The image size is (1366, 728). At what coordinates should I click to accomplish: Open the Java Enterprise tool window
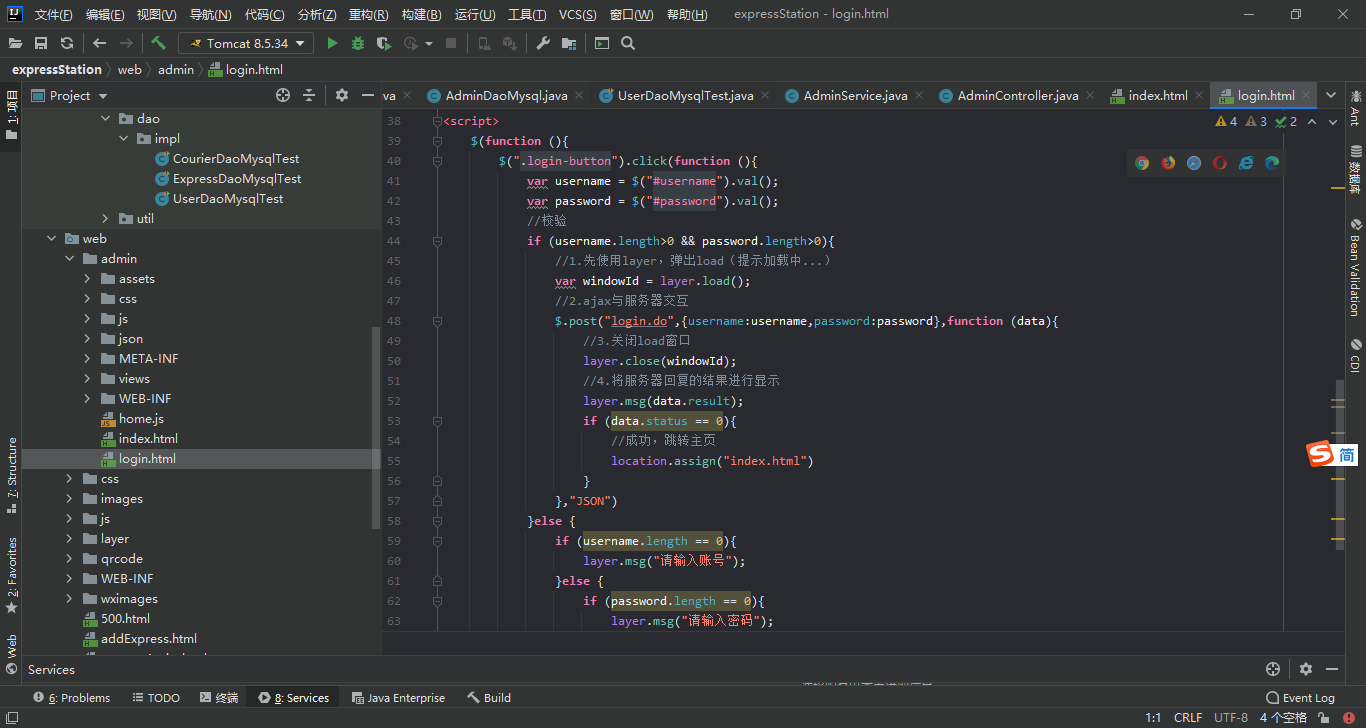pos(398,698)
